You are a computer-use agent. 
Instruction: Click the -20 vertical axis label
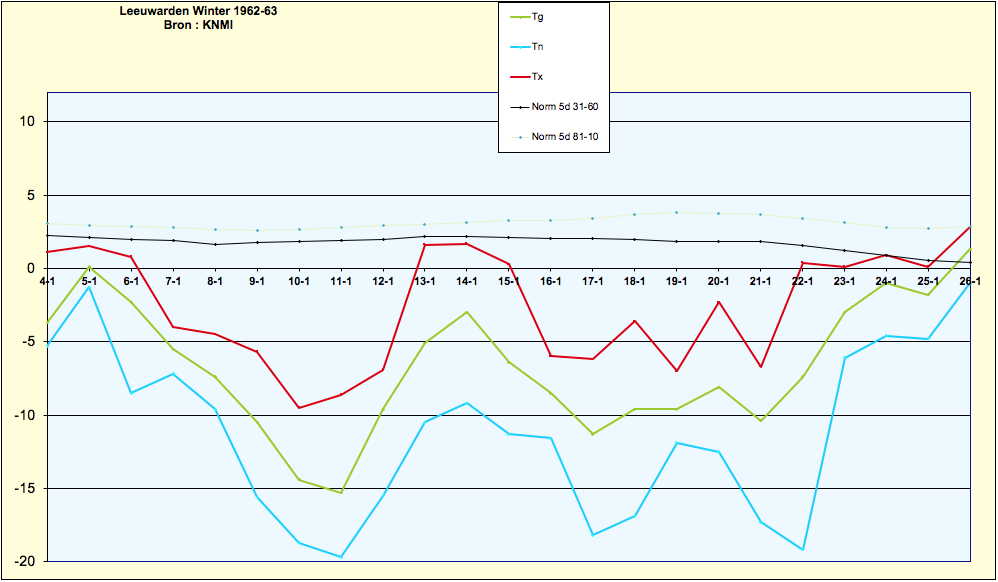click(26, 562)
